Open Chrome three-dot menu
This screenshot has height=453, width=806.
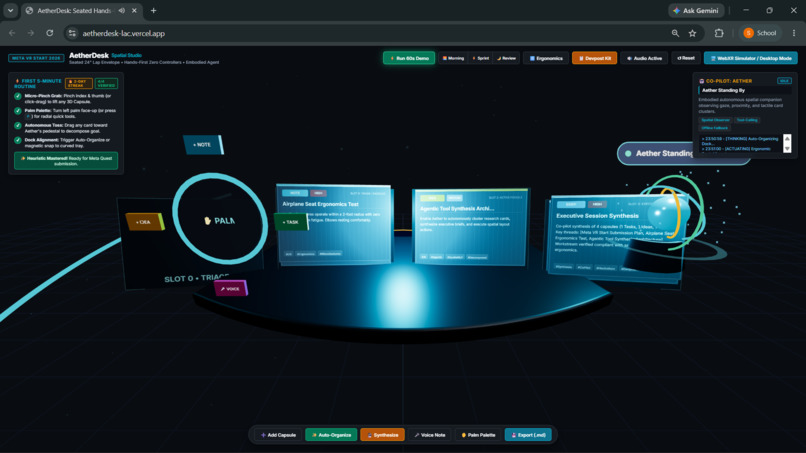(794, 33)
